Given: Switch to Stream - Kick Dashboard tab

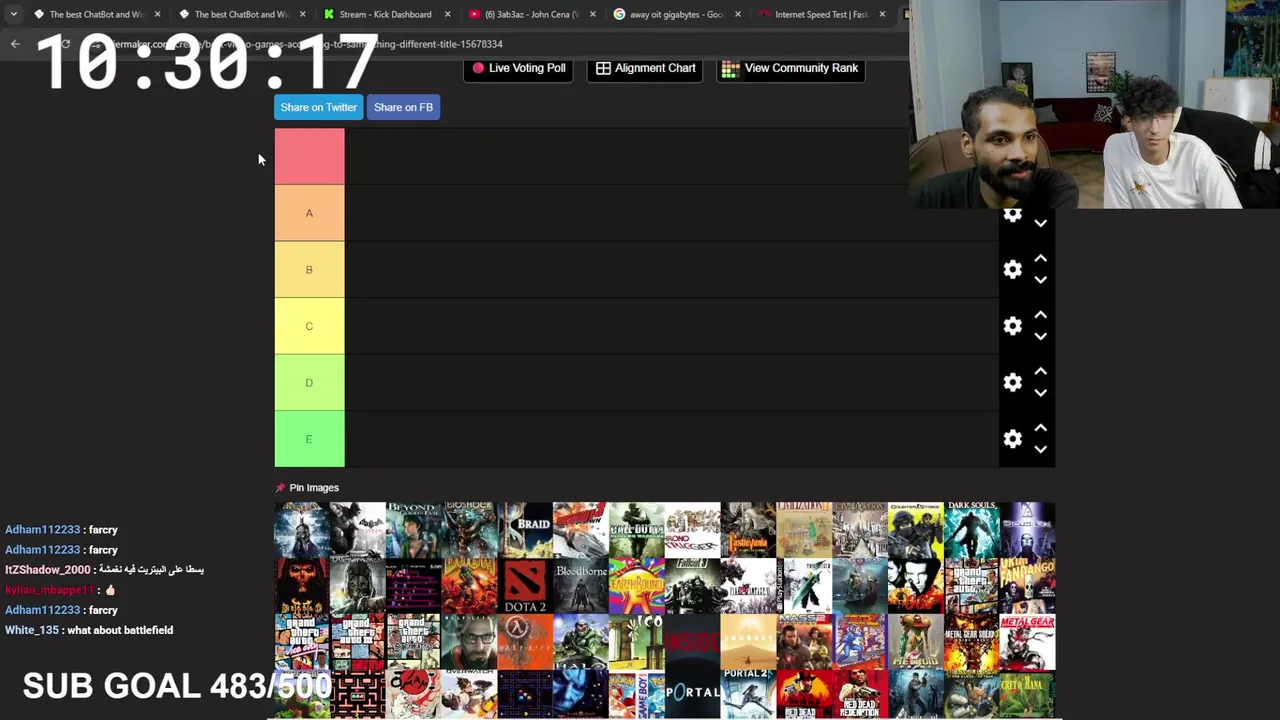Looking at the screenshot, I should [x=385, y=14].
